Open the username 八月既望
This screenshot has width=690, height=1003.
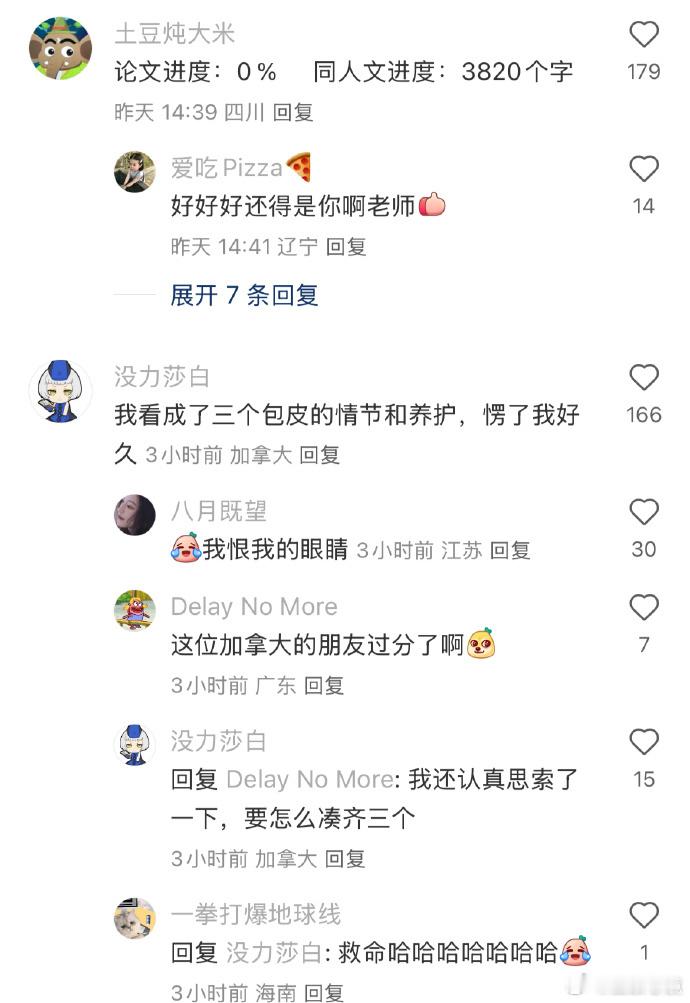pyautogui.click(x=219, y=511)
